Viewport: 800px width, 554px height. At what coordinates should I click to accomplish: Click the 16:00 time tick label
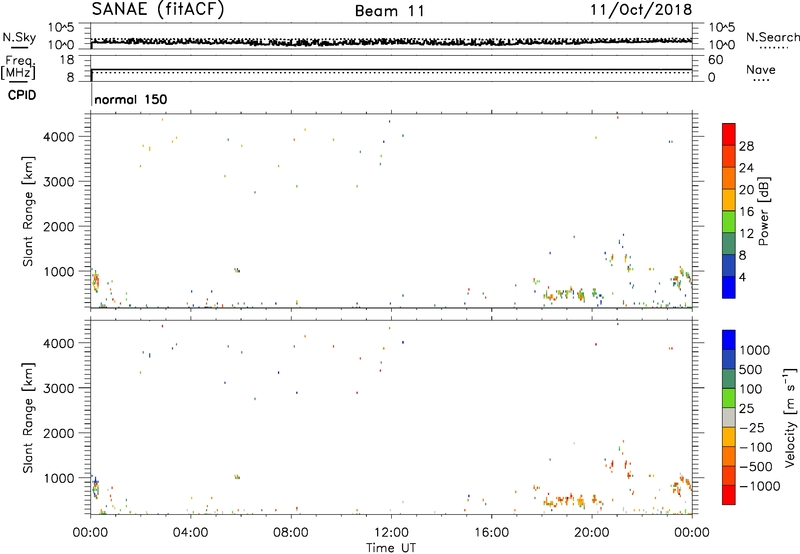(x=491, y=533)
